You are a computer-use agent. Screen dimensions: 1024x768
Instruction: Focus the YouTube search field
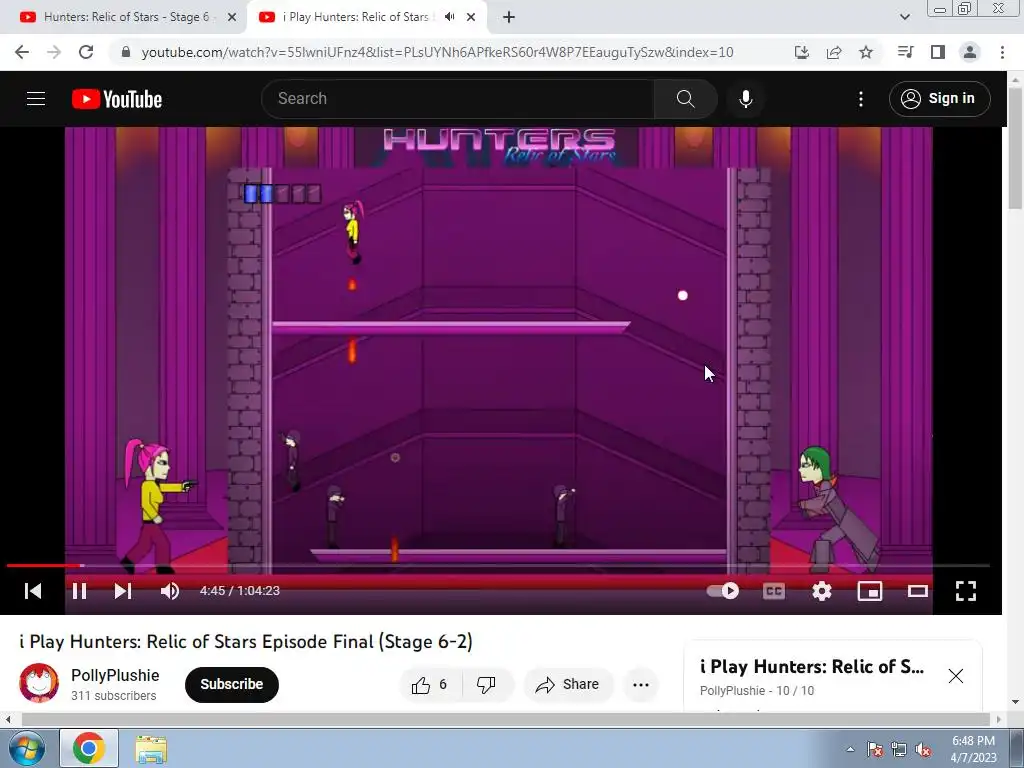(x=457, y=99)
